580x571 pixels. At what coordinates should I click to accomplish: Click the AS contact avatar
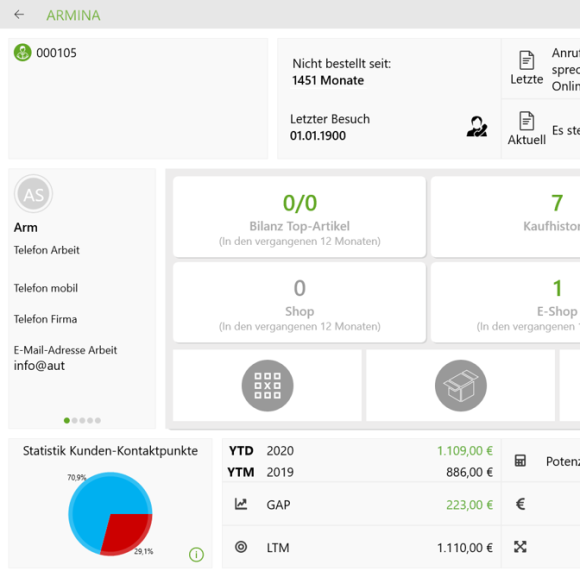[33, 194]
